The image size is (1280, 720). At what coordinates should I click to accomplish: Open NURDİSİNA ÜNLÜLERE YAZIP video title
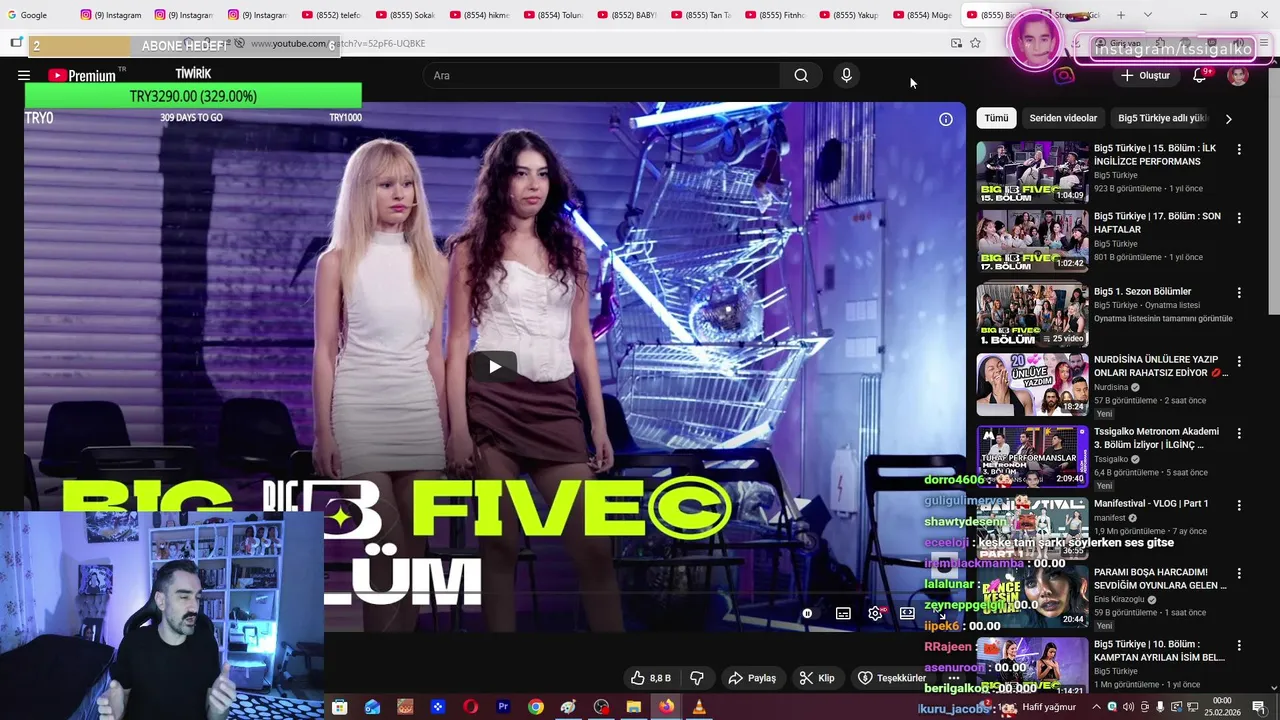tap(1160, 366)
